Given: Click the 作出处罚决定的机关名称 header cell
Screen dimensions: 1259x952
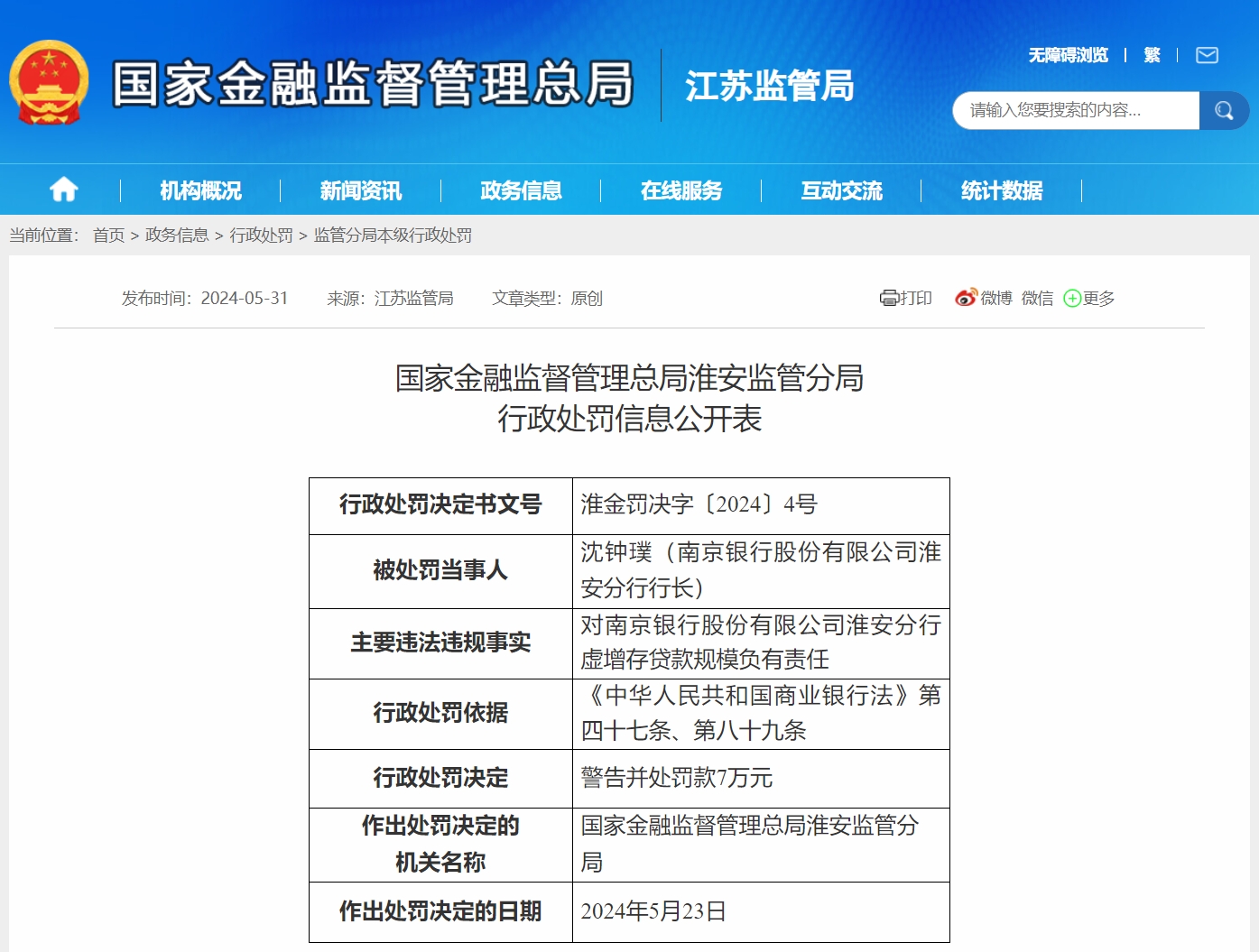Looking at the screenshot, I should pyautogui.click(x=440, y=845).
